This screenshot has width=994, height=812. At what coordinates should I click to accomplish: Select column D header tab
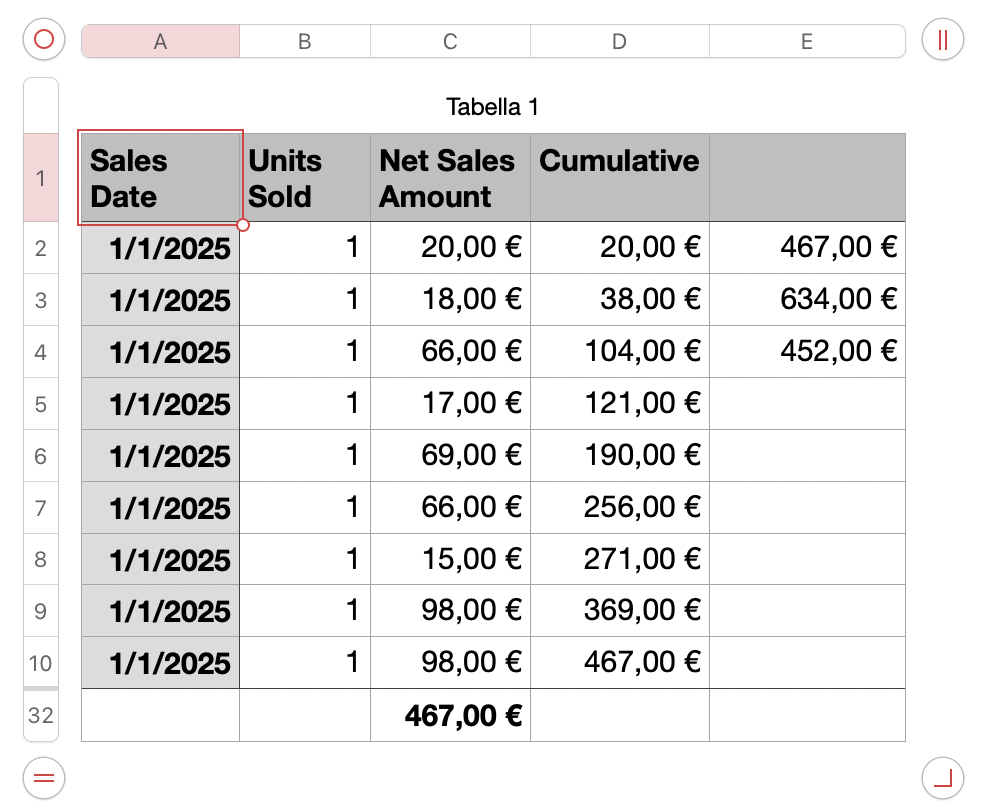pos(619,41)
